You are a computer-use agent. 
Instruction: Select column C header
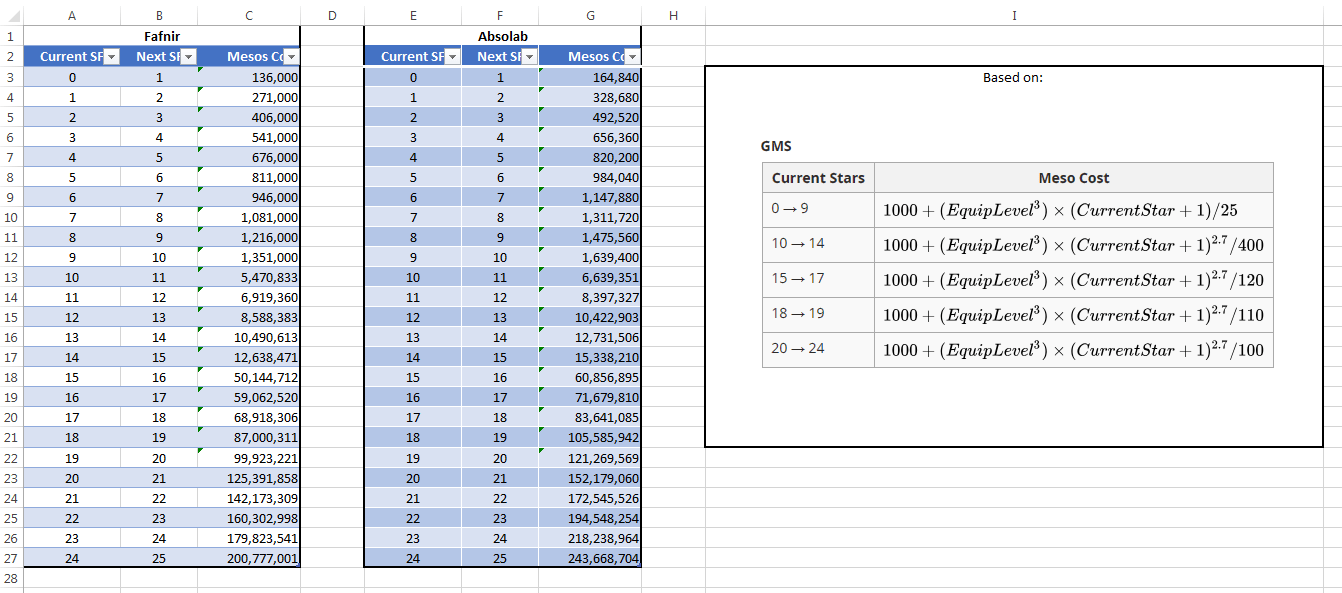pos(249,15)
